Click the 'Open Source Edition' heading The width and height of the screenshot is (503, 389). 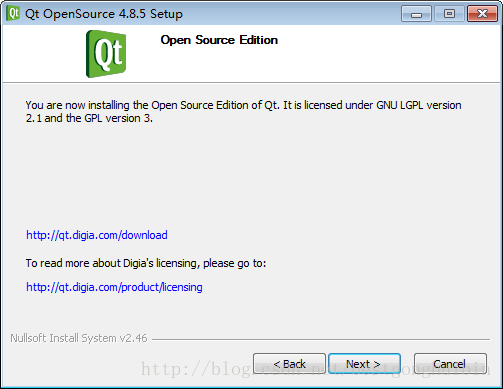click(x=219, y=40)
